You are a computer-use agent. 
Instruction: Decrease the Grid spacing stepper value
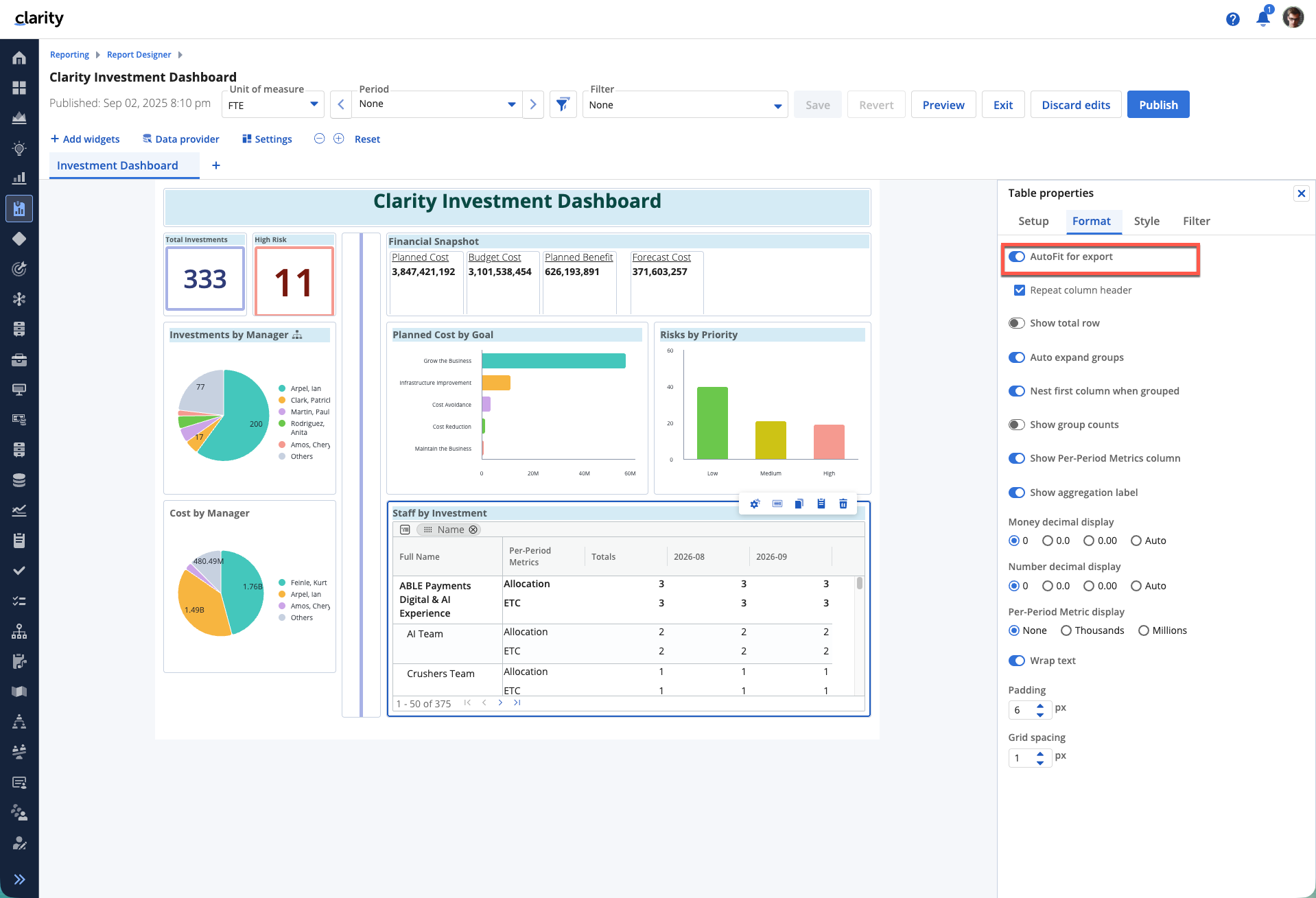click(1040, 763)
